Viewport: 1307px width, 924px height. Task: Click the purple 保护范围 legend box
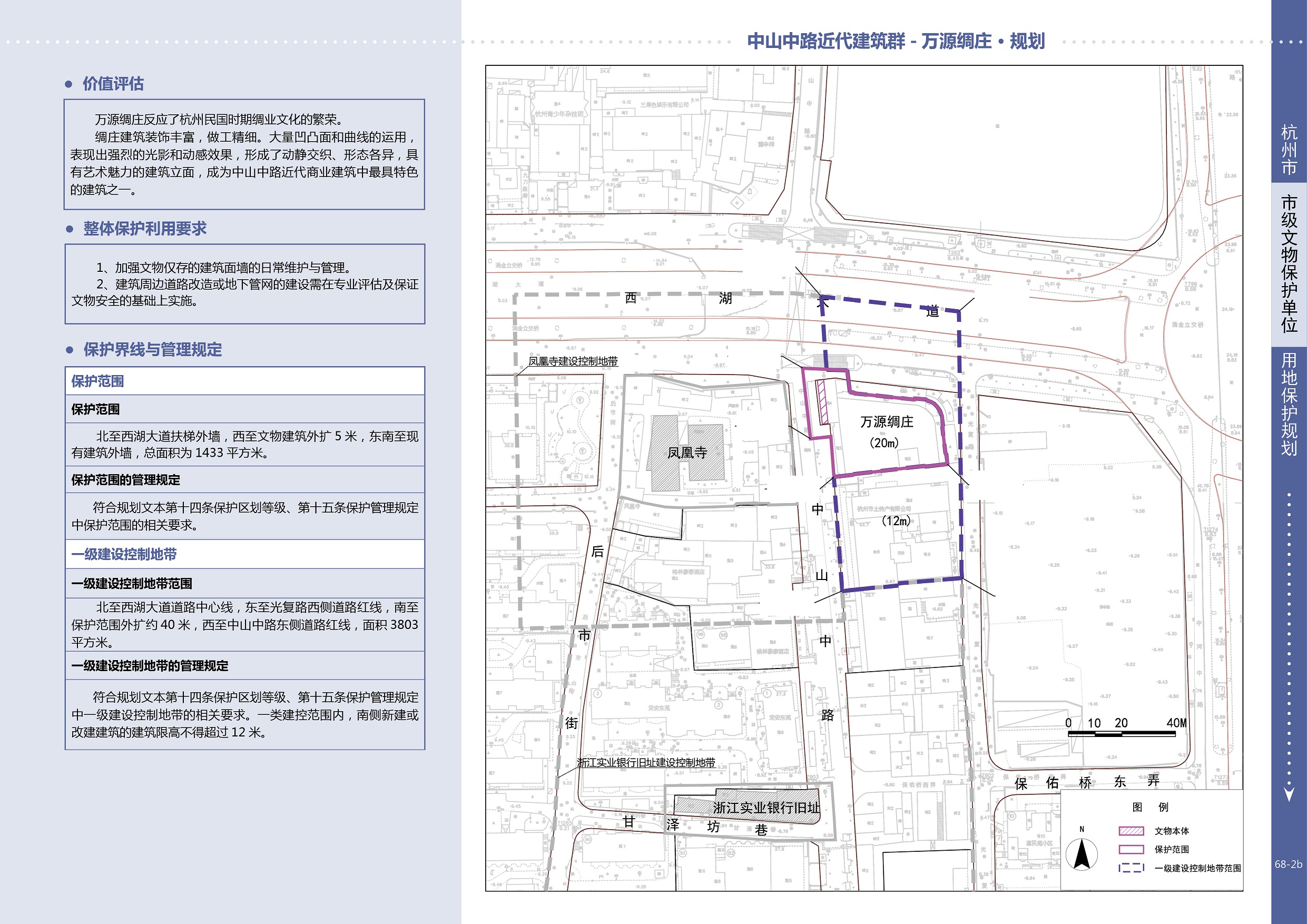click(1131, 849)
